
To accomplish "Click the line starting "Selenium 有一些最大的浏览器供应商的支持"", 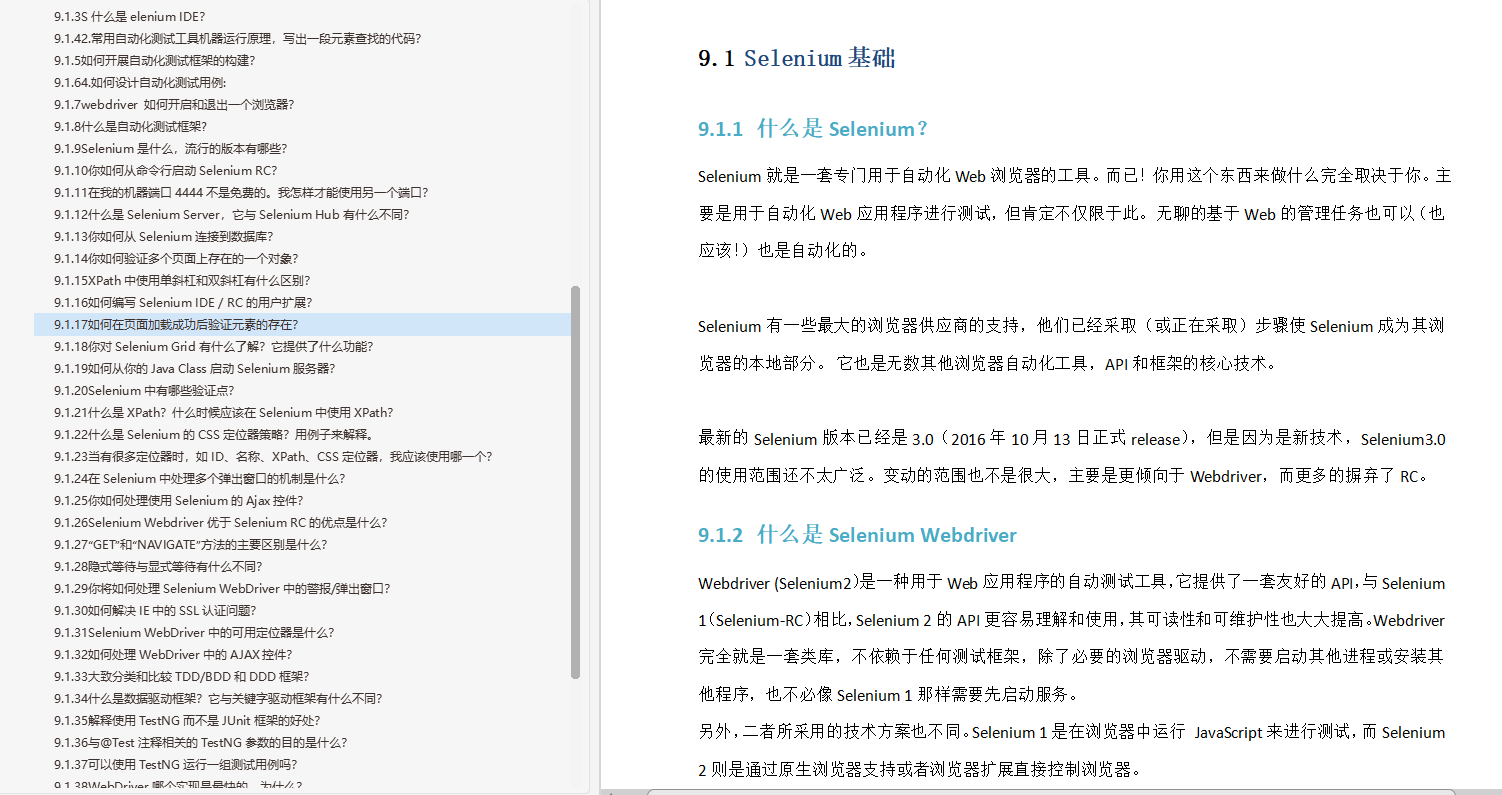I will (x=1071, y=326).
